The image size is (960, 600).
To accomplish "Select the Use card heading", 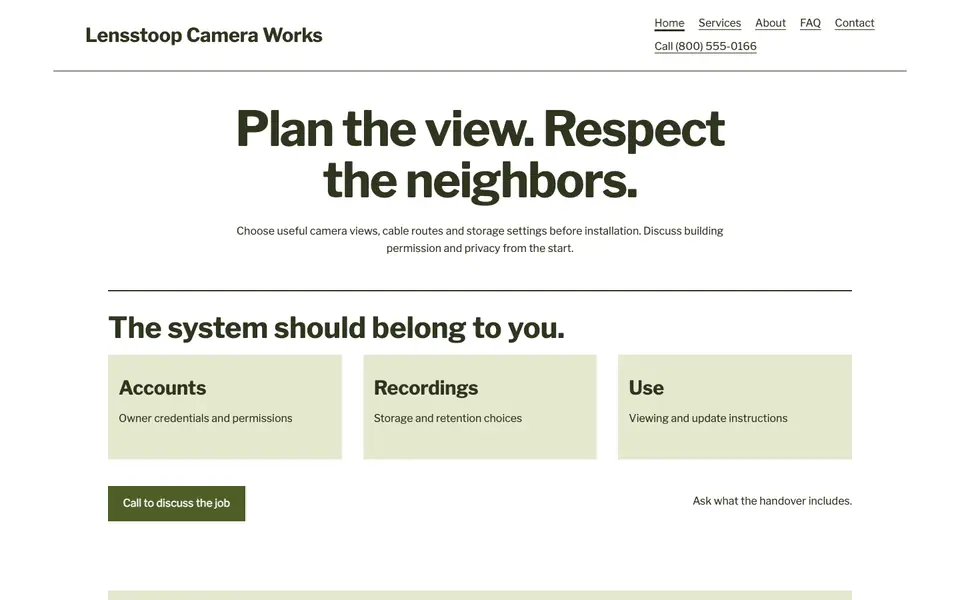I will coord(646,388).
